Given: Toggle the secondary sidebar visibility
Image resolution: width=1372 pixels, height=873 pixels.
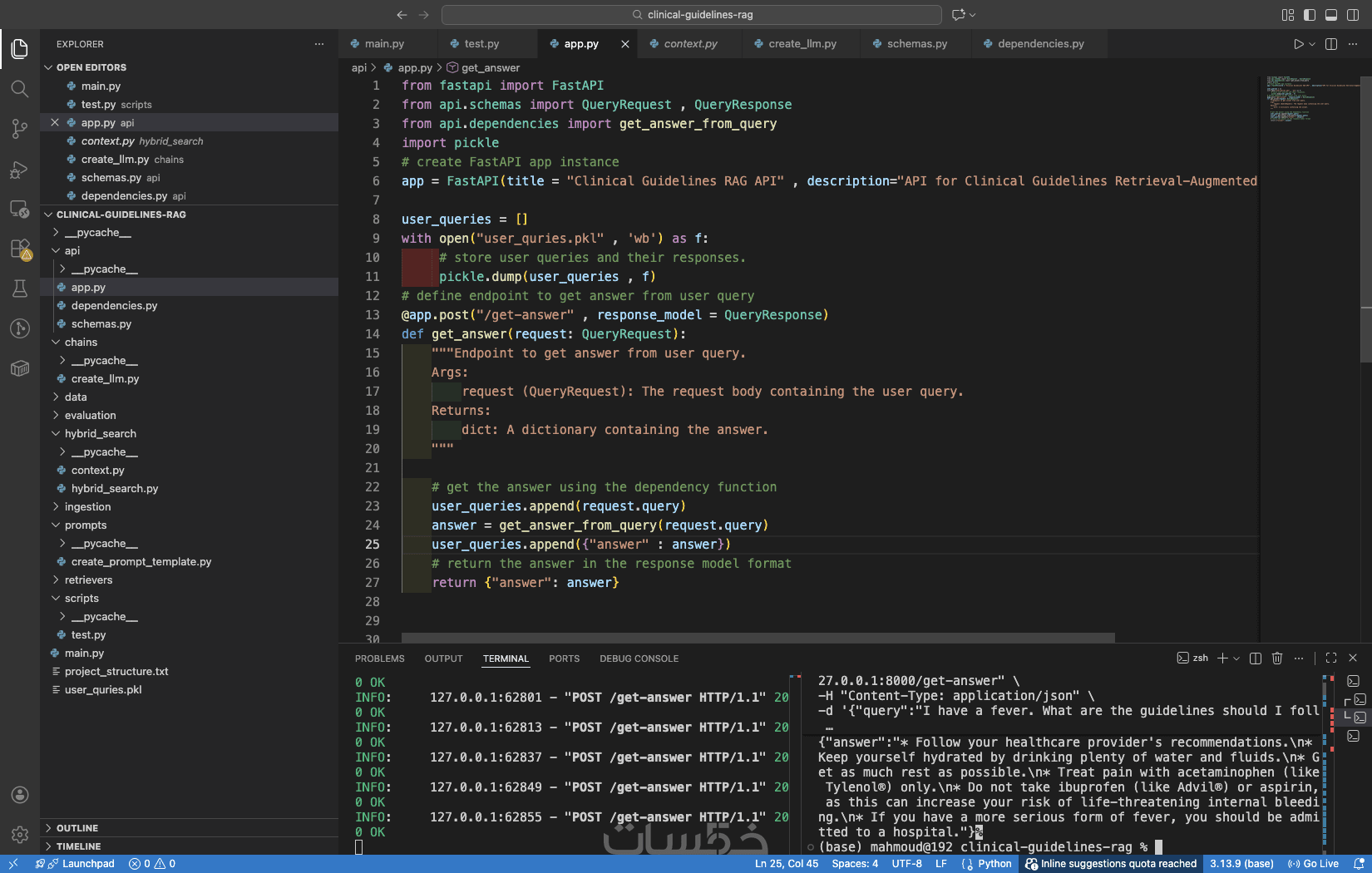Looking at the screenshot, I should point(1353,15).
